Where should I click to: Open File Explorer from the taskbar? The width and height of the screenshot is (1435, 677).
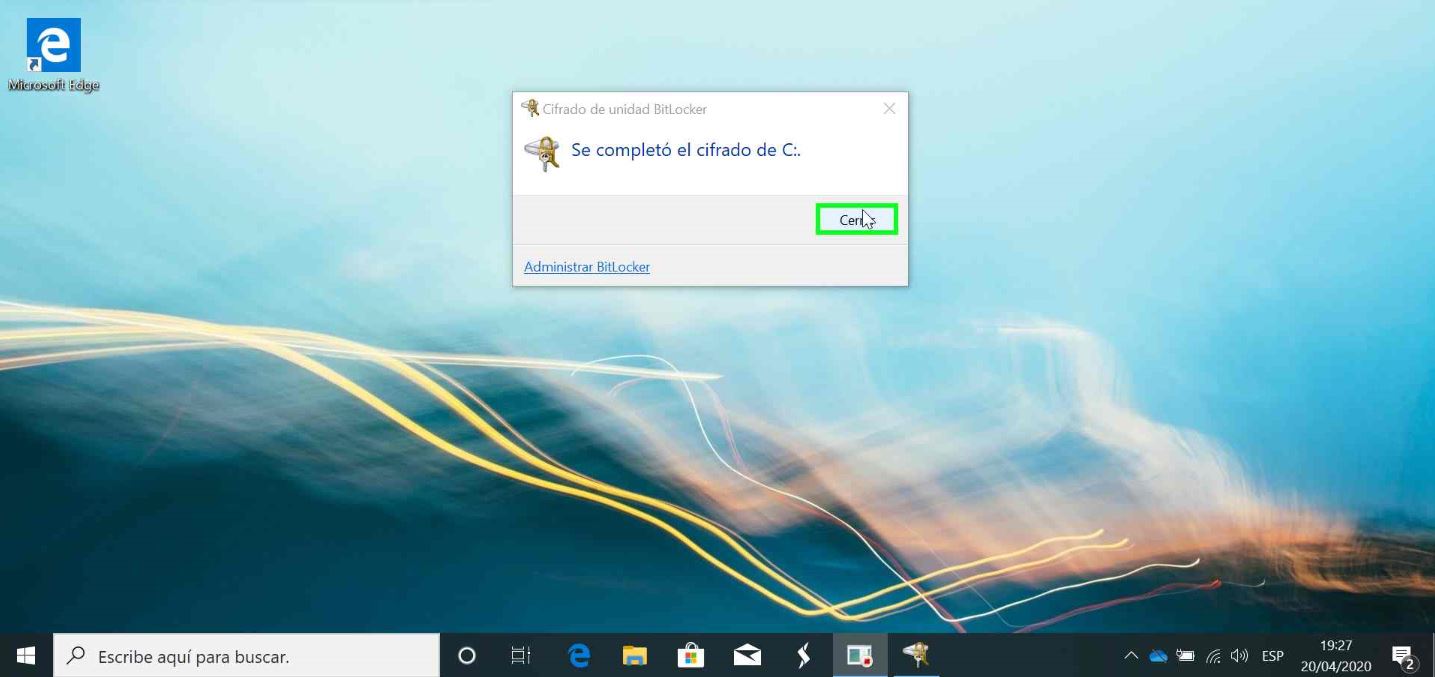[x=635, y=656]
